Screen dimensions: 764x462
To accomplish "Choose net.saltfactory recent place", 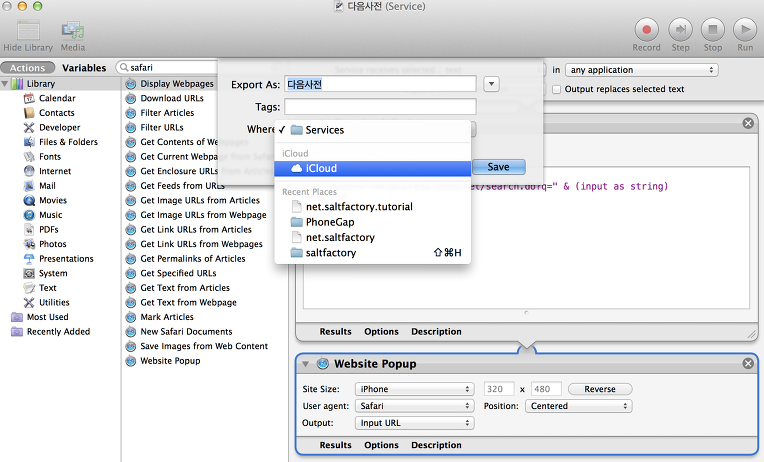I will 373,237.
